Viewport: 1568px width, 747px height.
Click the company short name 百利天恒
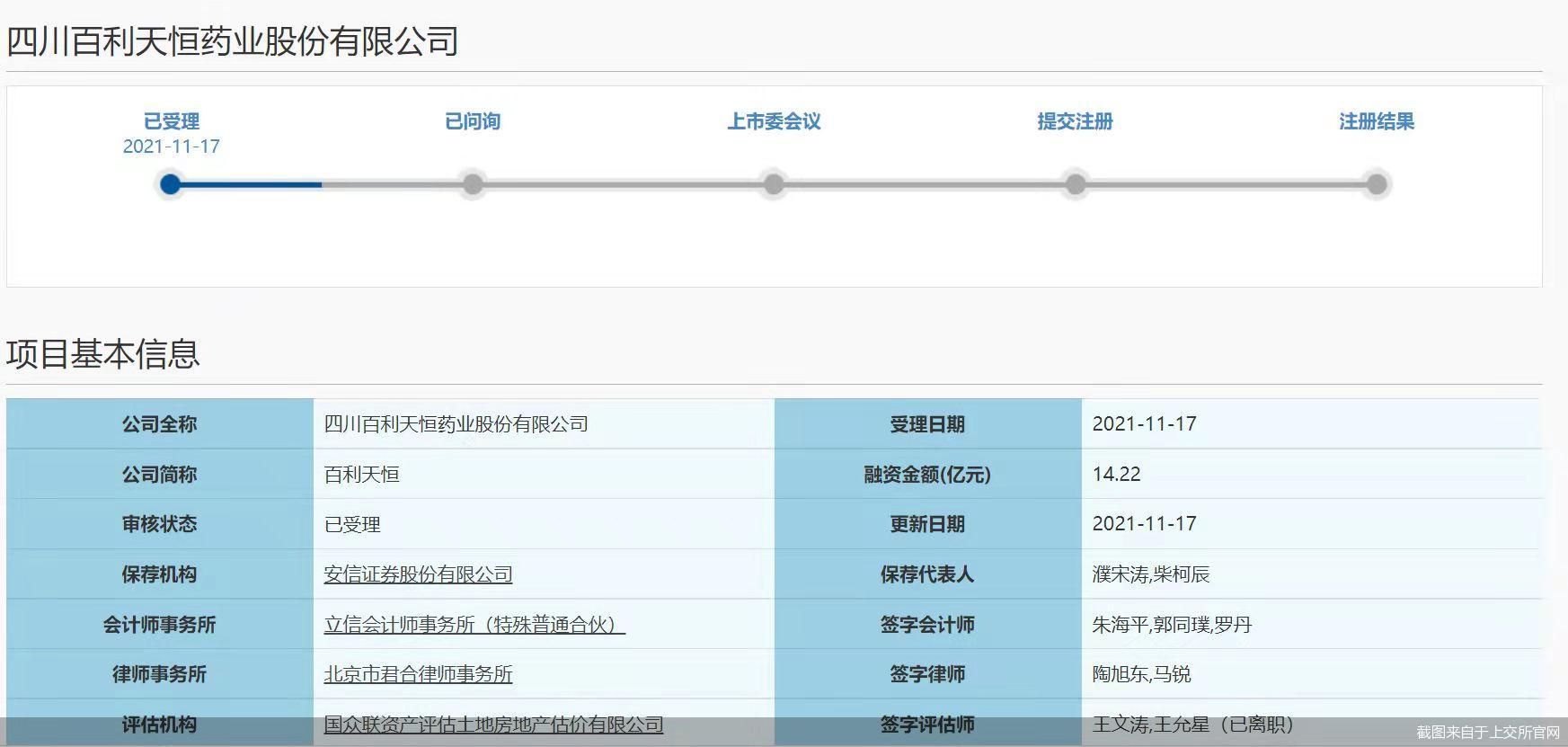[361, 475]
